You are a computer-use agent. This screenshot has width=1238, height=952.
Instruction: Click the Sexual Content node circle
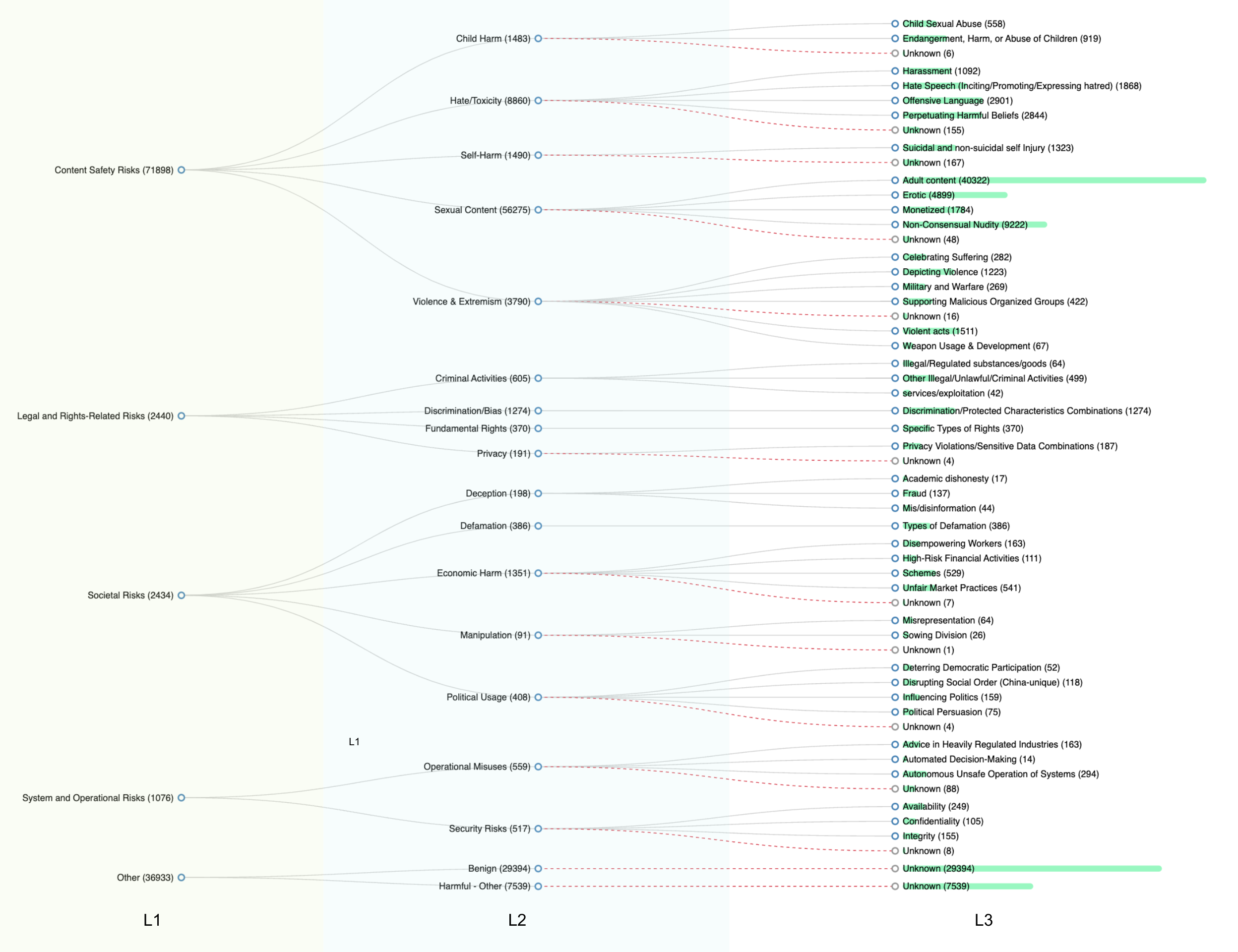click(538, 210)
